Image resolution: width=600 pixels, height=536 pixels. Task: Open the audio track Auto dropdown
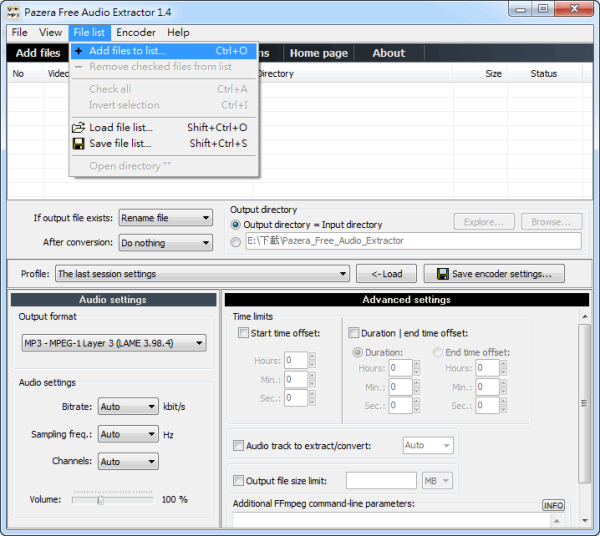click(428, 445)
